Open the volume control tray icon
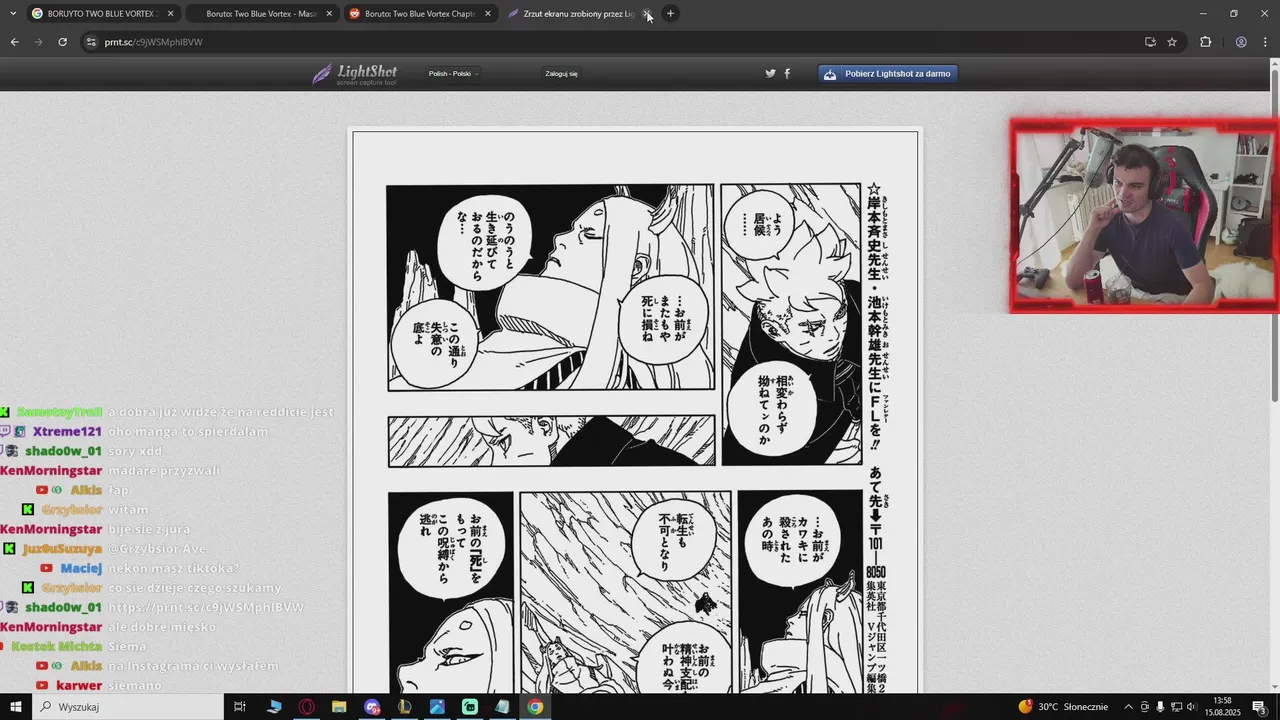The image size is (1280, 720). tap(1192, 707)
